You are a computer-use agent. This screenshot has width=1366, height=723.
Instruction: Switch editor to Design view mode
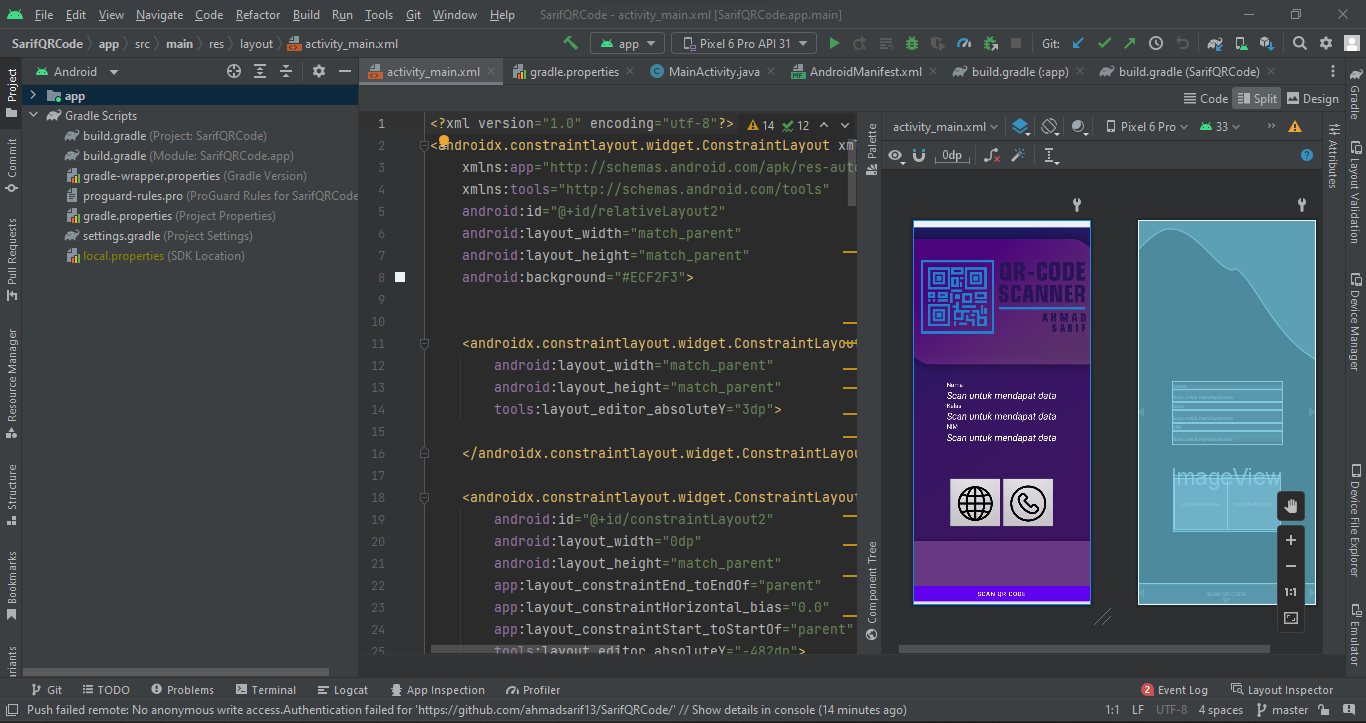click(x=1312, y=98)
